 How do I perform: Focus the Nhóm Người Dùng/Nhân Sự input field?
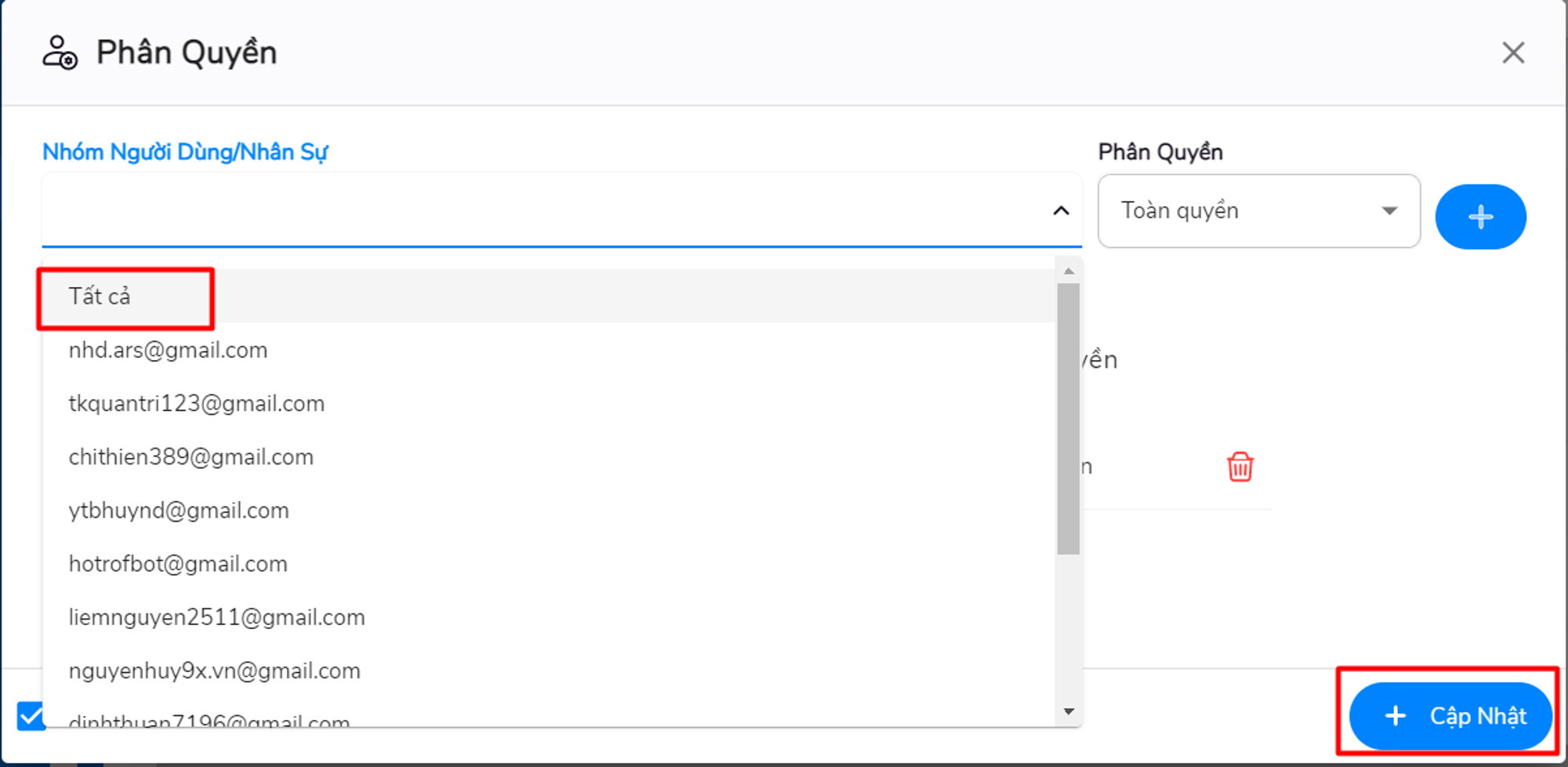541,211
